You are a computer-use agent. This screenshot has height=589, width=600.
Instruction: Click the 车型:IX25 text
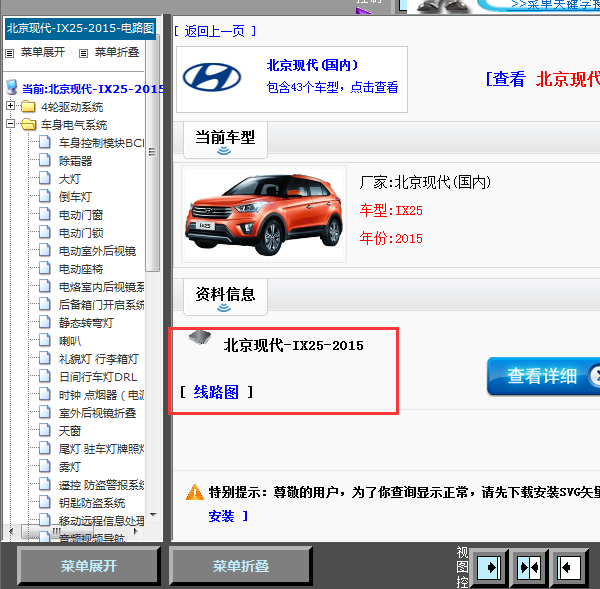[391, 210]
